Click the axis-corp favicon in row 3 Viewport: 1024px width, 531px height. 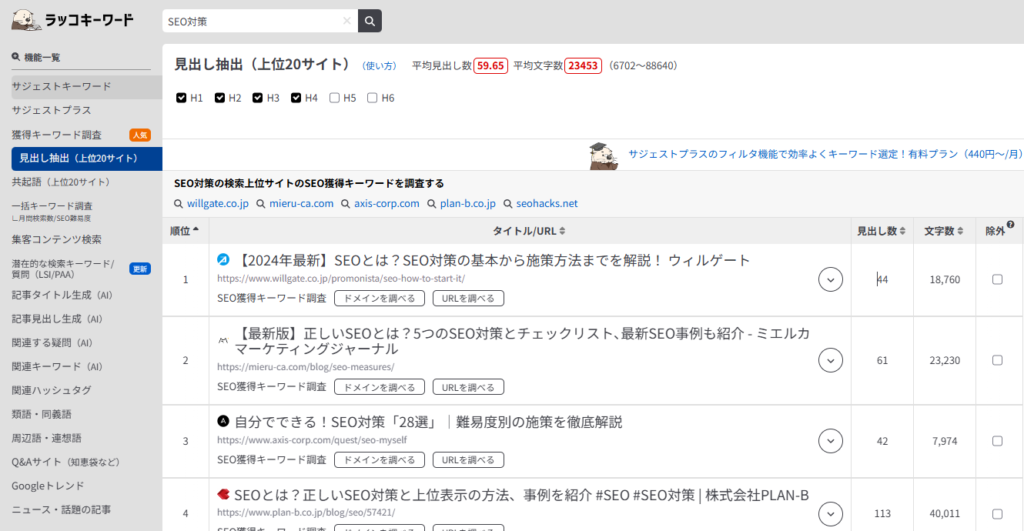tap(223, 421)
